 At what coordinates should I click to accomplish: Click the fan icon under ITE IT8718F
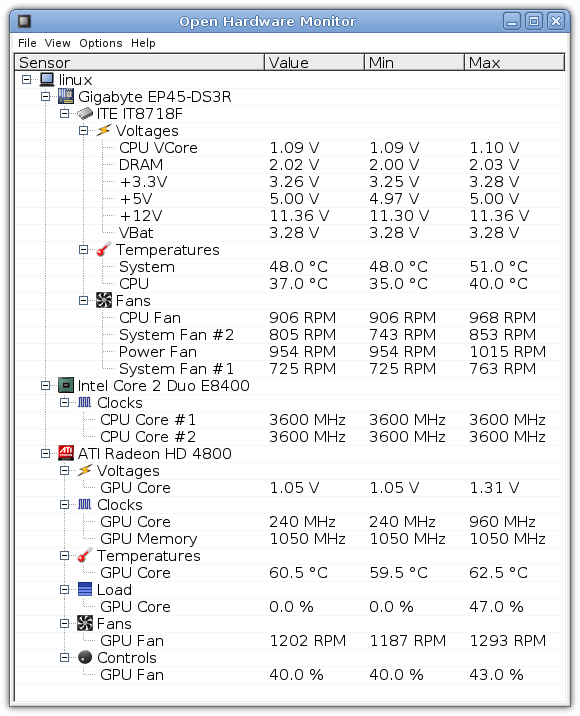pos(104,300)
